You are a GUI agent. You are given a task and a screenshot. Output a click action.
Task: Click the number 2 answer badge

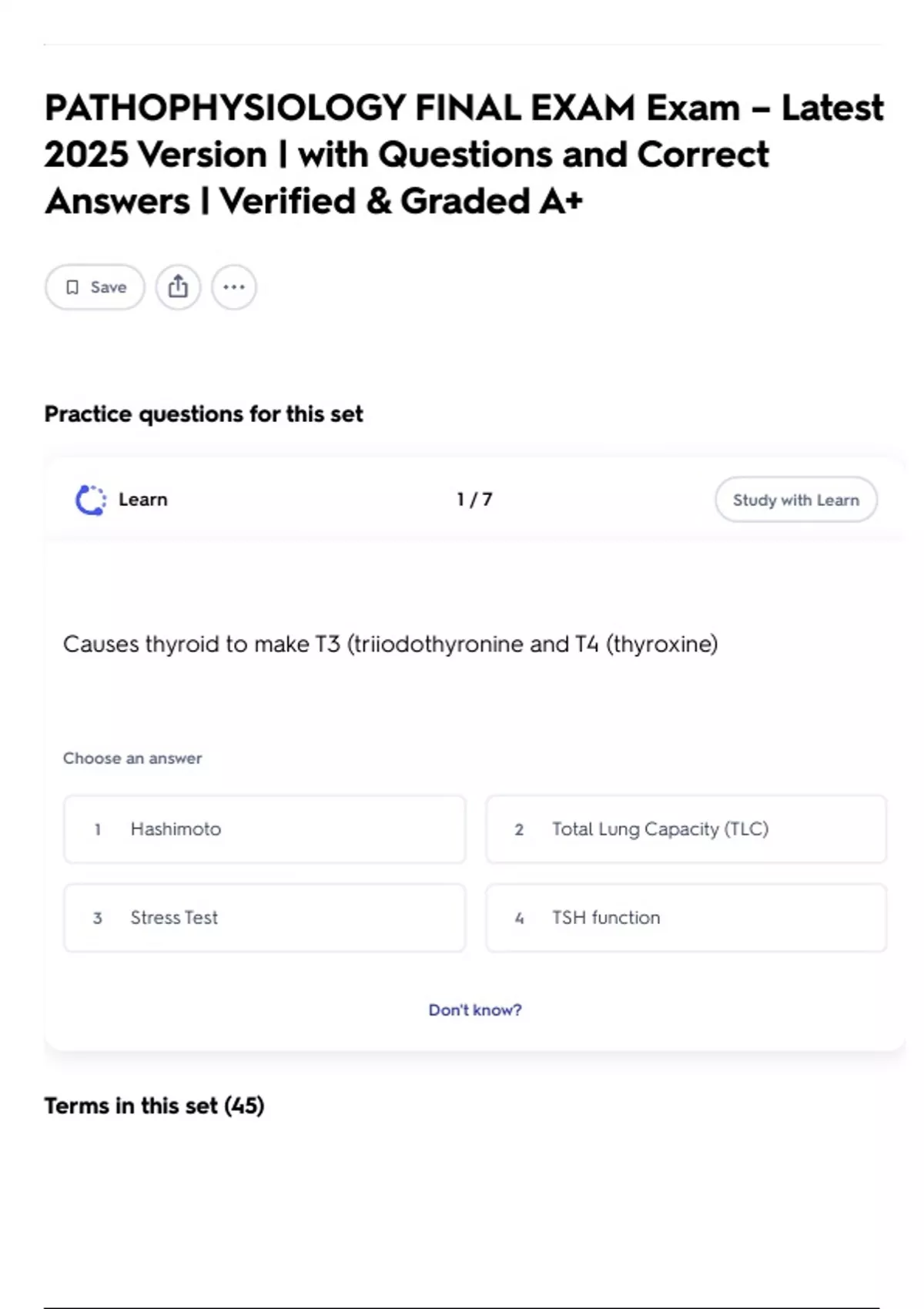point(519,829)
